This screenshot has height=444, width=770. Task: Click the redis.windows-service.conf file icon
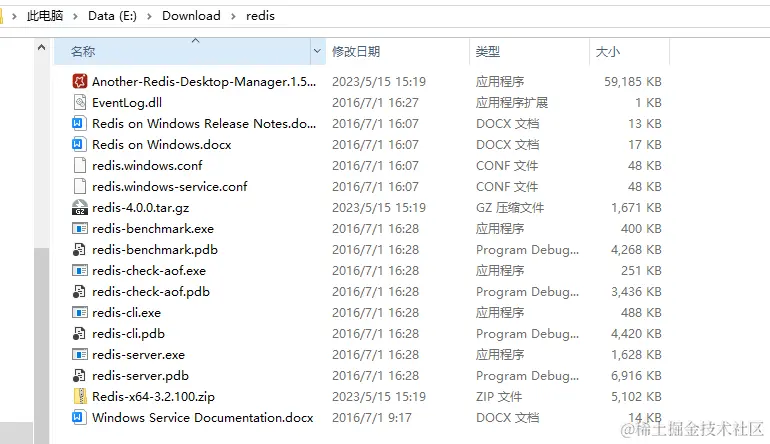point(80,186)
